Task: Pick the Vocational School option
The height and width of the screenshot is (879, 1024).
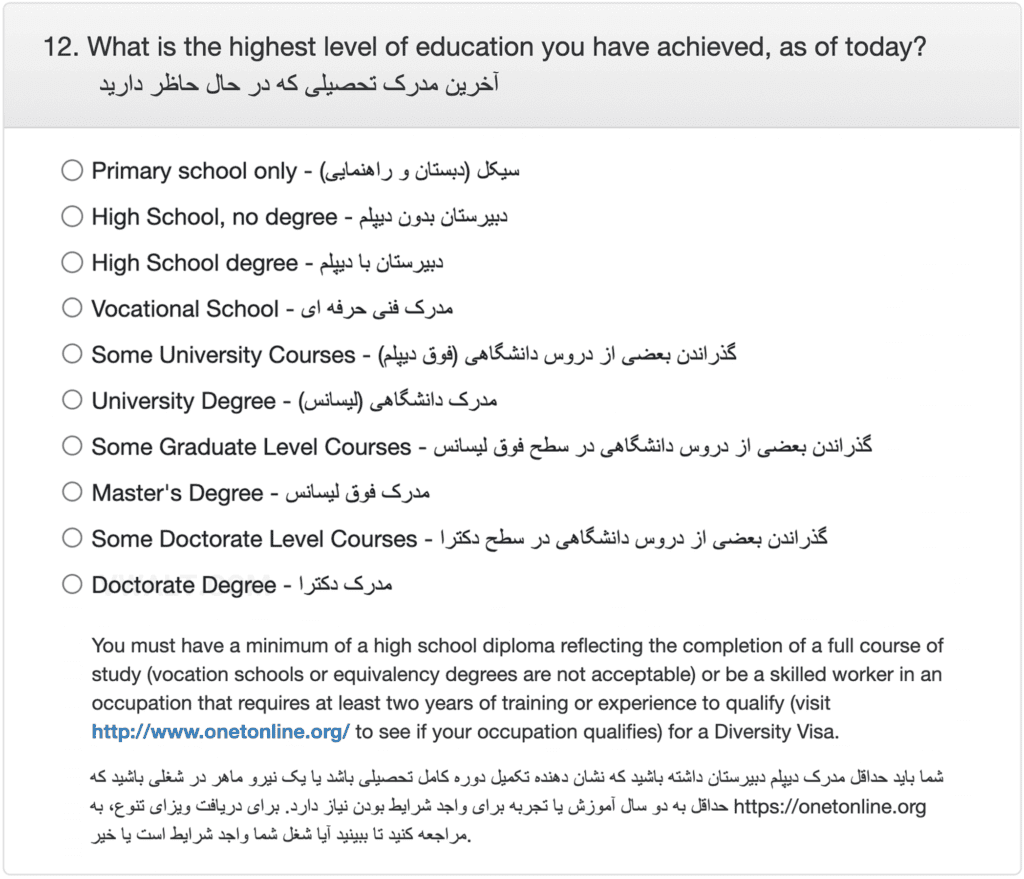Action: 72,308
